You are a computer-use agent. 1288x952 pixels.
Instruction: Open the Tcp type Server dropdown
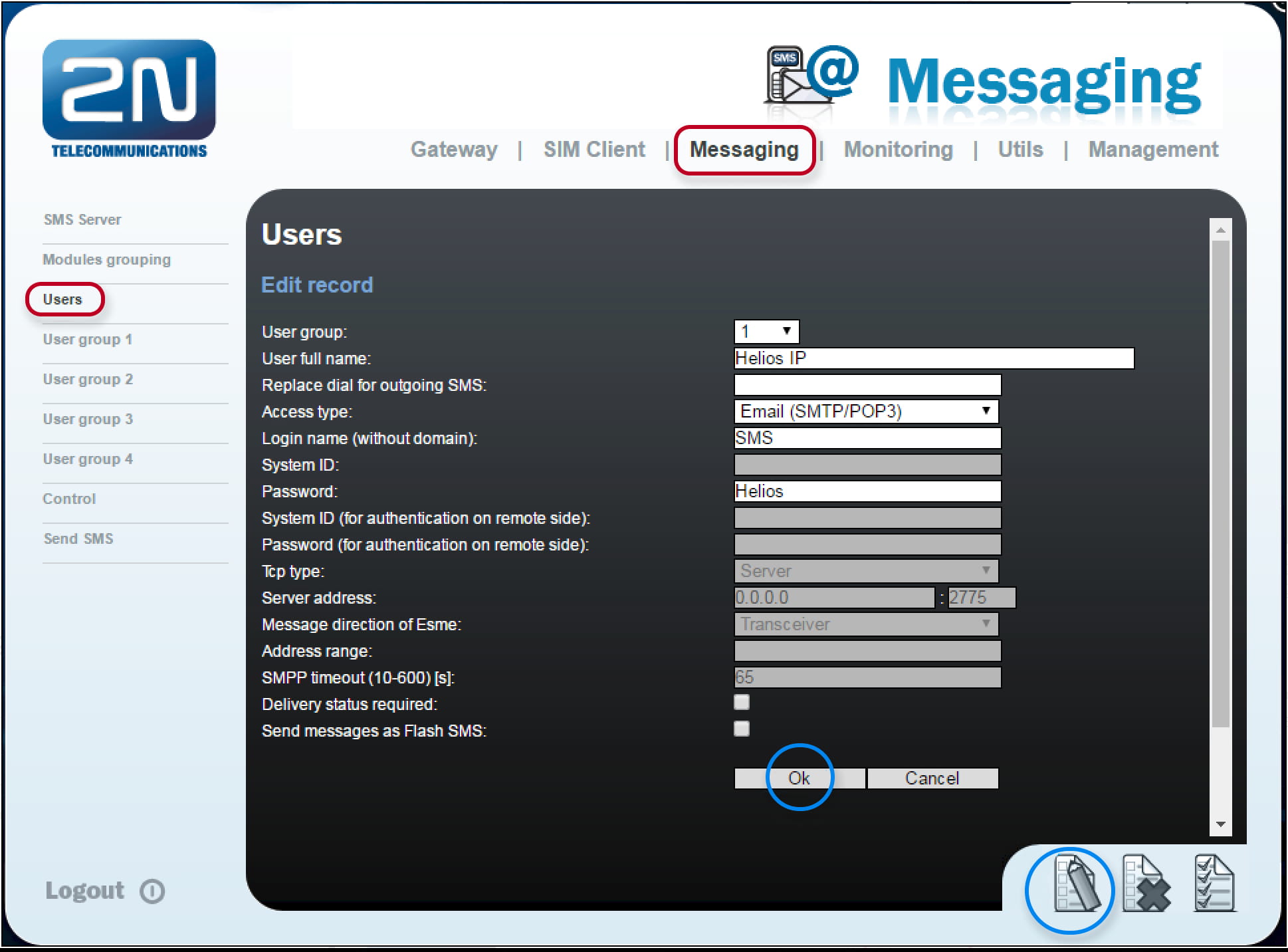pyautogui.click(x=866, y=571)
